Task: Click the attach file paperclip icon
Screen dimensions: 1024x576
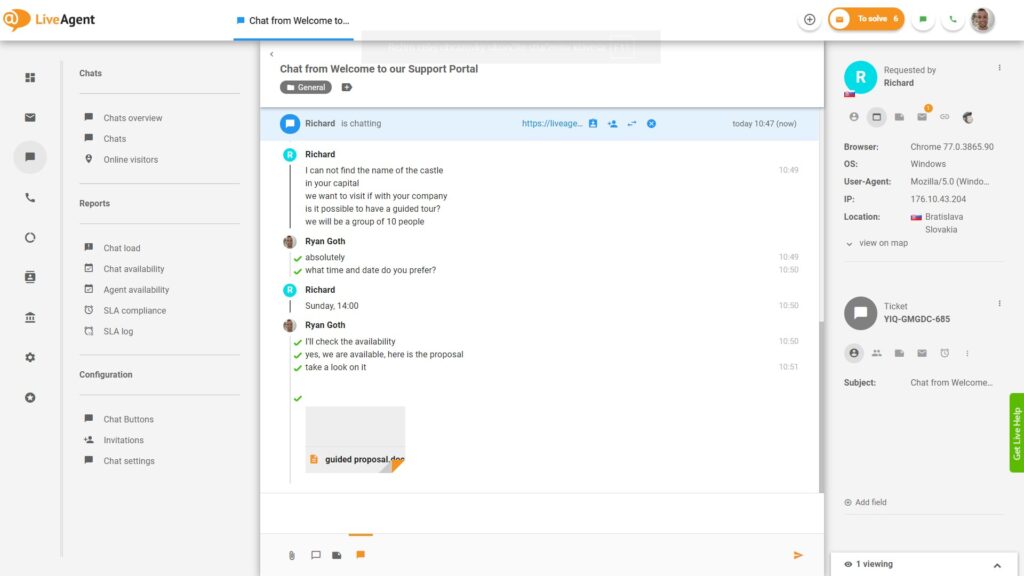Action: tap(292, 555)
